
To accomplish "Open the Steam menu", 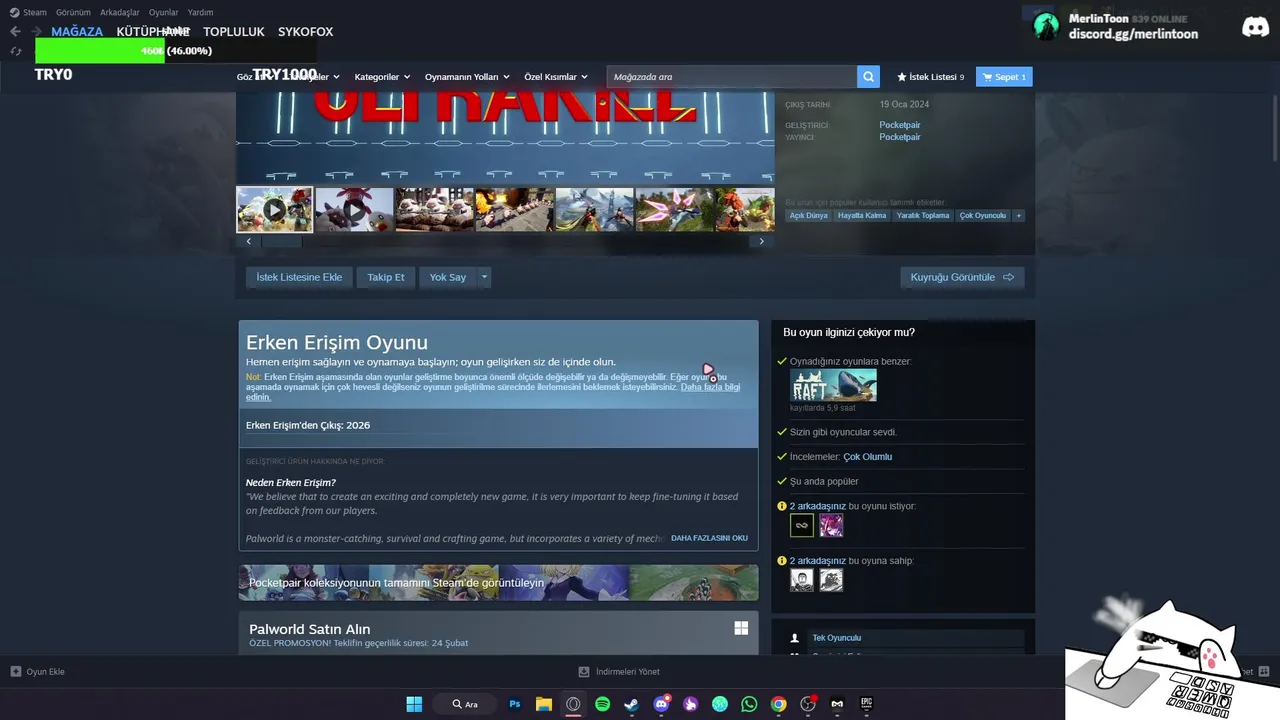I will coord(28,12).
